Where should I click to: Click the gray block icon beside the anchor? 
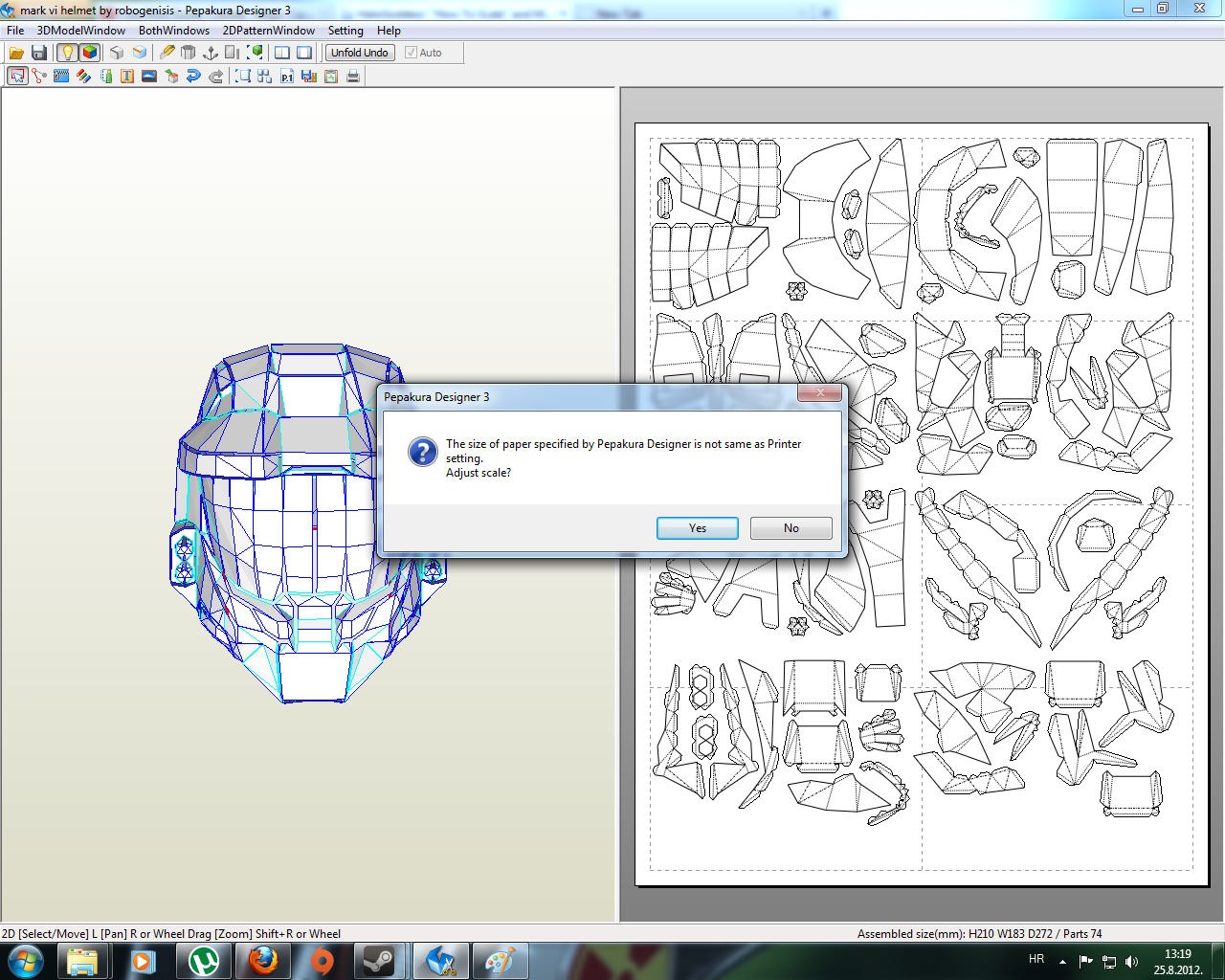233,53
